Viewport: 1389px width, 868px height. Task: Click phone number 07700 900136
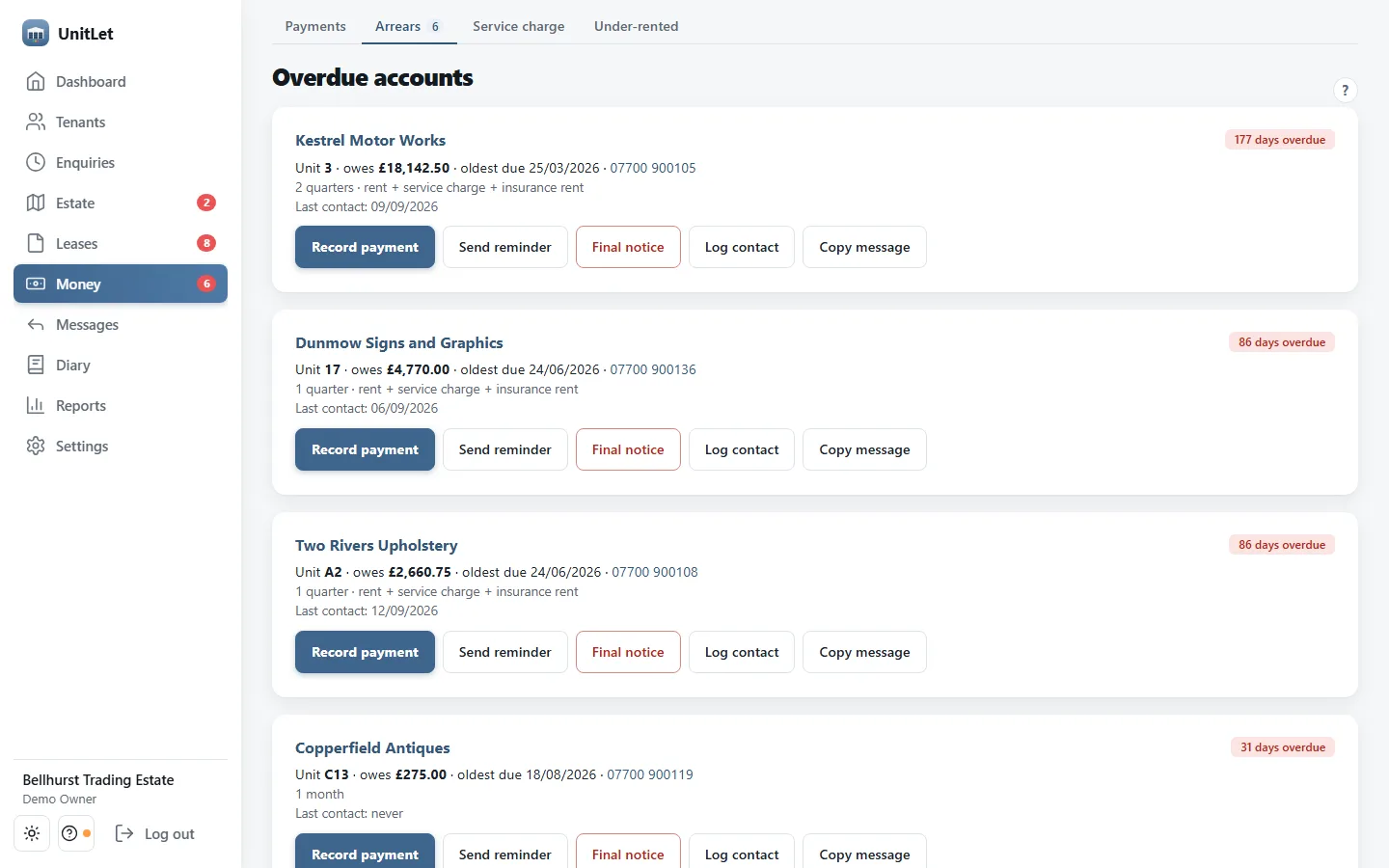653,369
